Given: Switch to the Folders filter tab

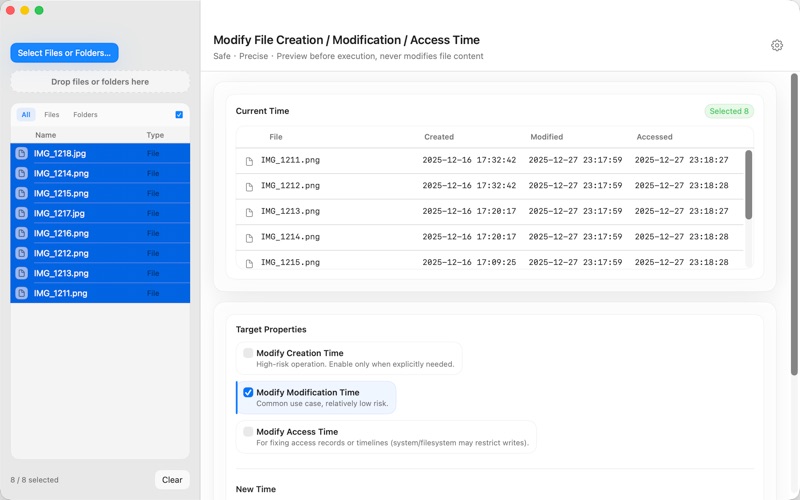Looking at the screenshot, I should [85, 114].
